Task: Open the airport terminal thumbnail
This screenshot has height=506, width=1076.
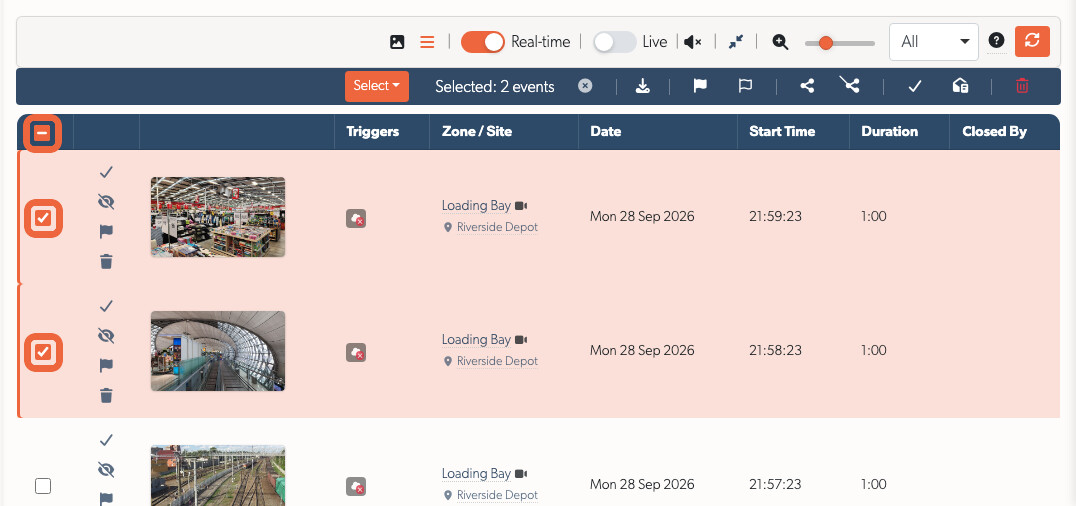Action: [x=218, y=351]
